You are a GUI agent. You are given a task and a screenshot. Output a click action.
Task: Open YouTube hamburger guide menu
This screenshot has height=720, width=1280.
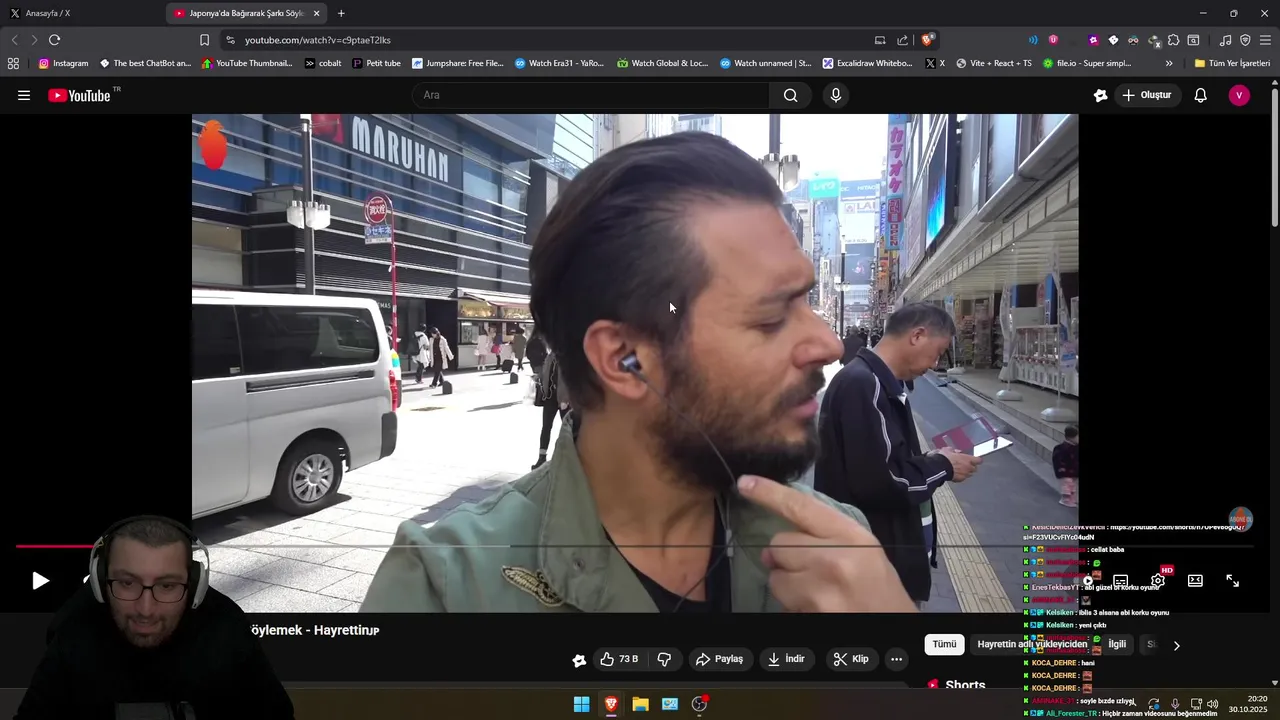click(x=24, y=95)
